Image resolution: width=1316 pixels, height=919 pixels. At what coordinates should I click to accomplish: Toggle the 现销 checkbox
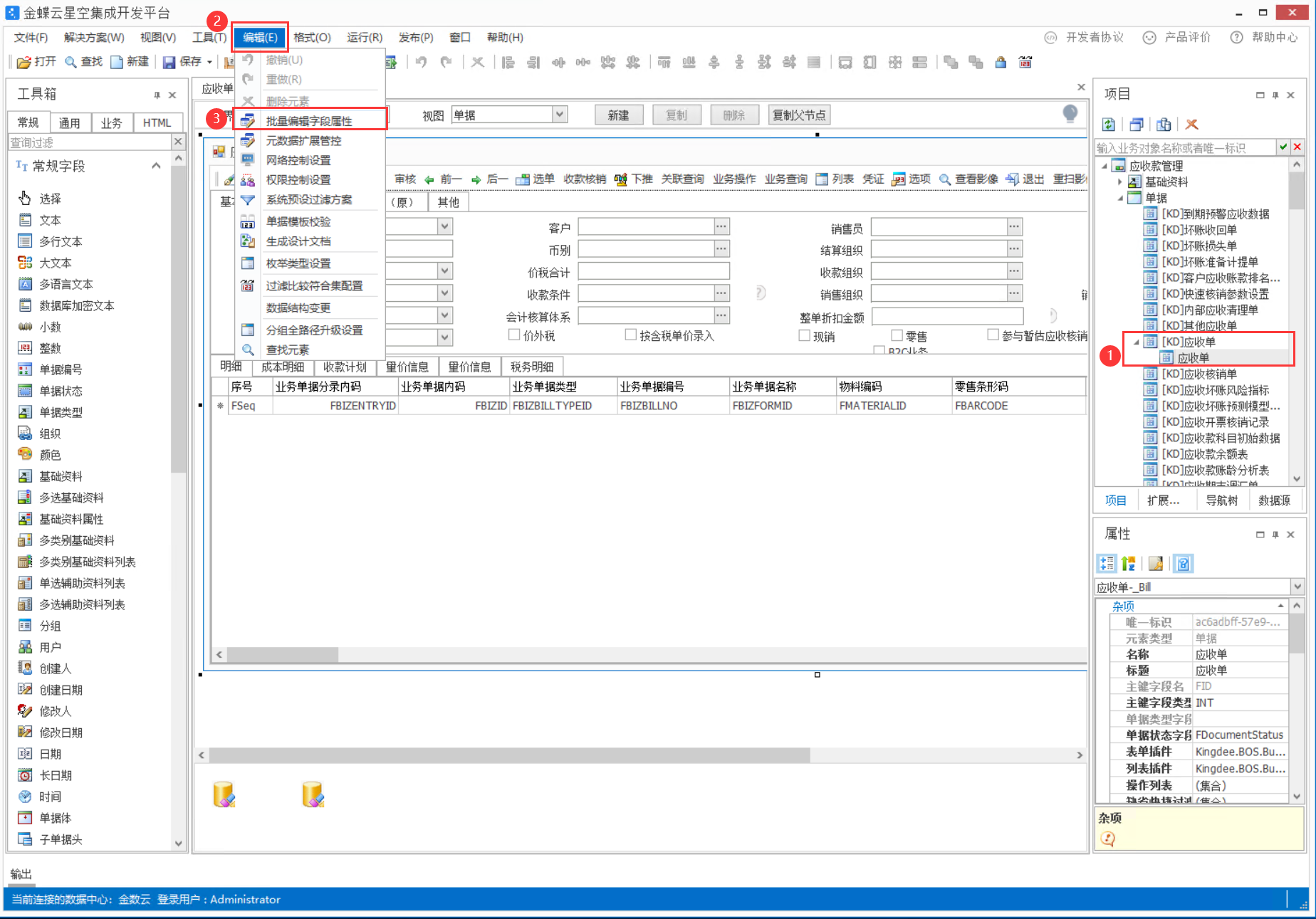(x=805, y=335)
